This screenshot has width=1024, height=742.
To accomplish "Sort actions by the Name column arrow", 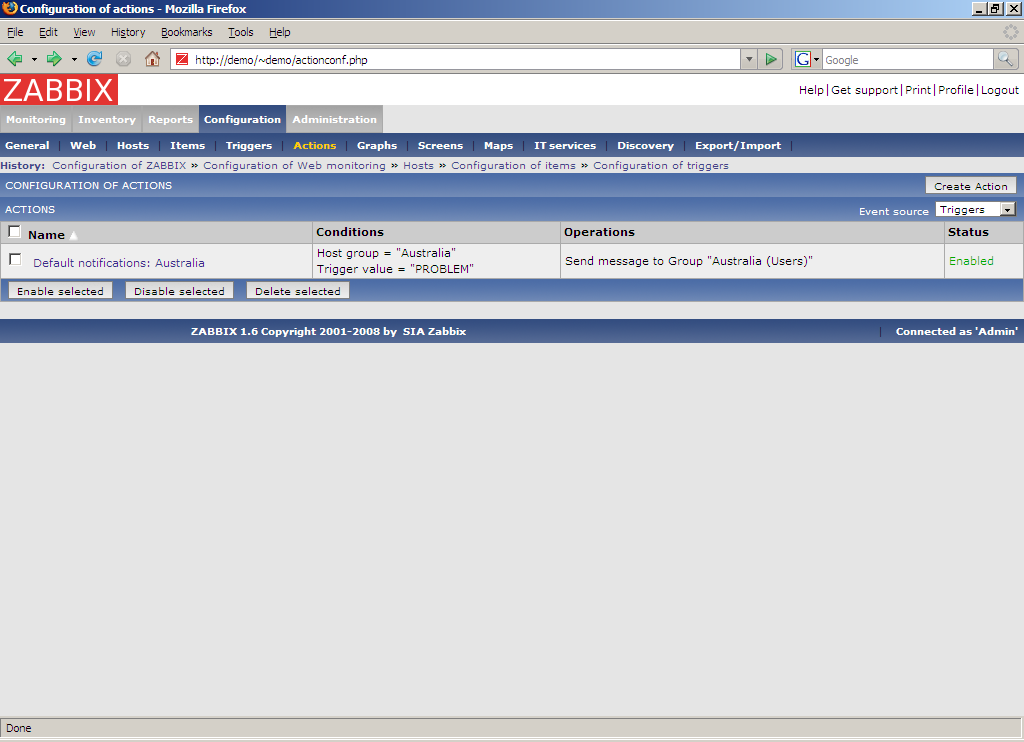I will tap(74, 235).
